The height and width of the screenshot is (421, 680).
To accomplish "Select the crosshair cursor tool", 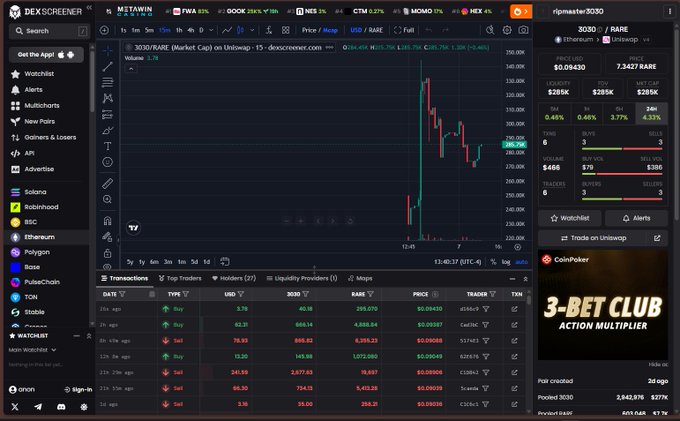I will click(108, 51).
